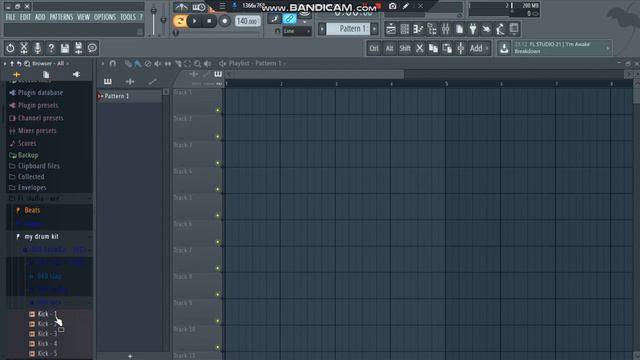Click the main volume slider
Image resolution: width=640 pixels, height=360 pixels.
(153, 20)
